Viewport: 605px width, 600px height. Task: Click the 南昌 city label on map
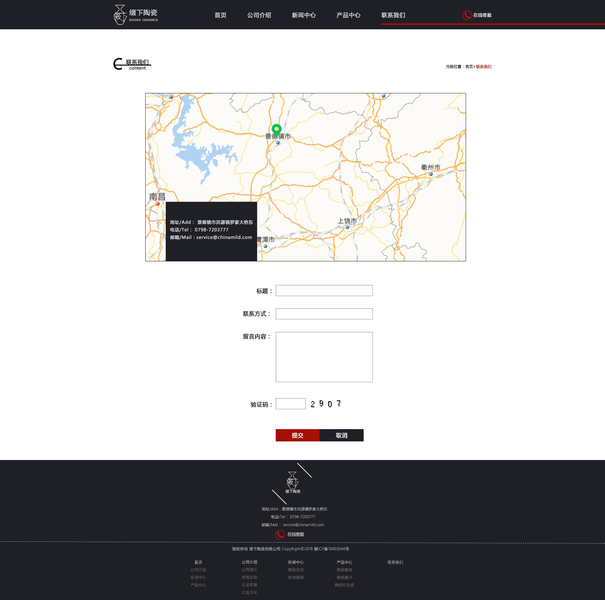tap(157, 197)
